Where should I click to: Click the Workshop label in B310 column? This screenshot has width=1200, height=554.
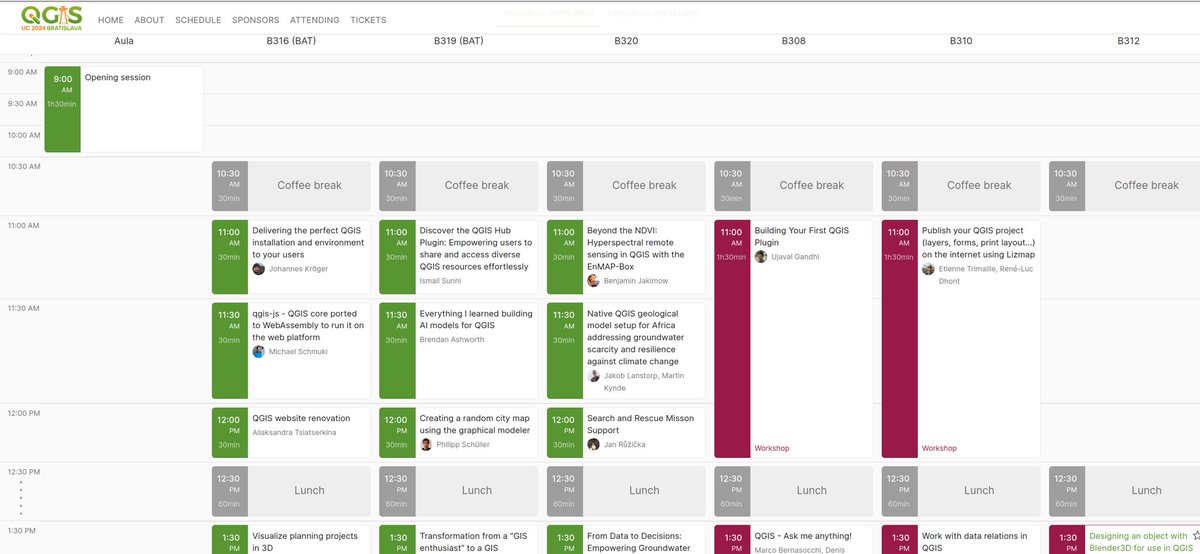[939, 449]
